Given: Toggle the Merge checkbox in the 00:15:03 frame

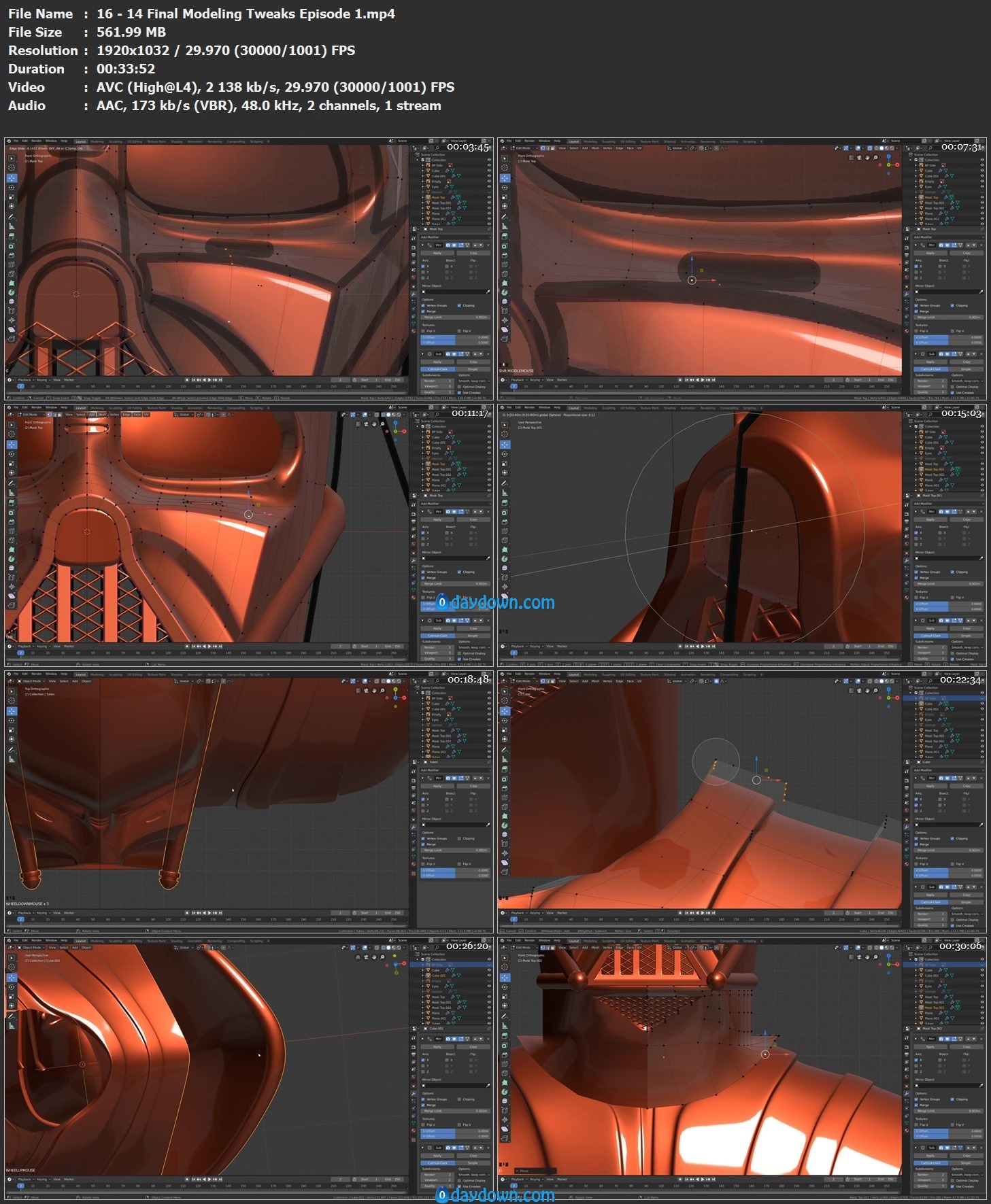Looking at the screenshot, I should click(x=916, y=578).
